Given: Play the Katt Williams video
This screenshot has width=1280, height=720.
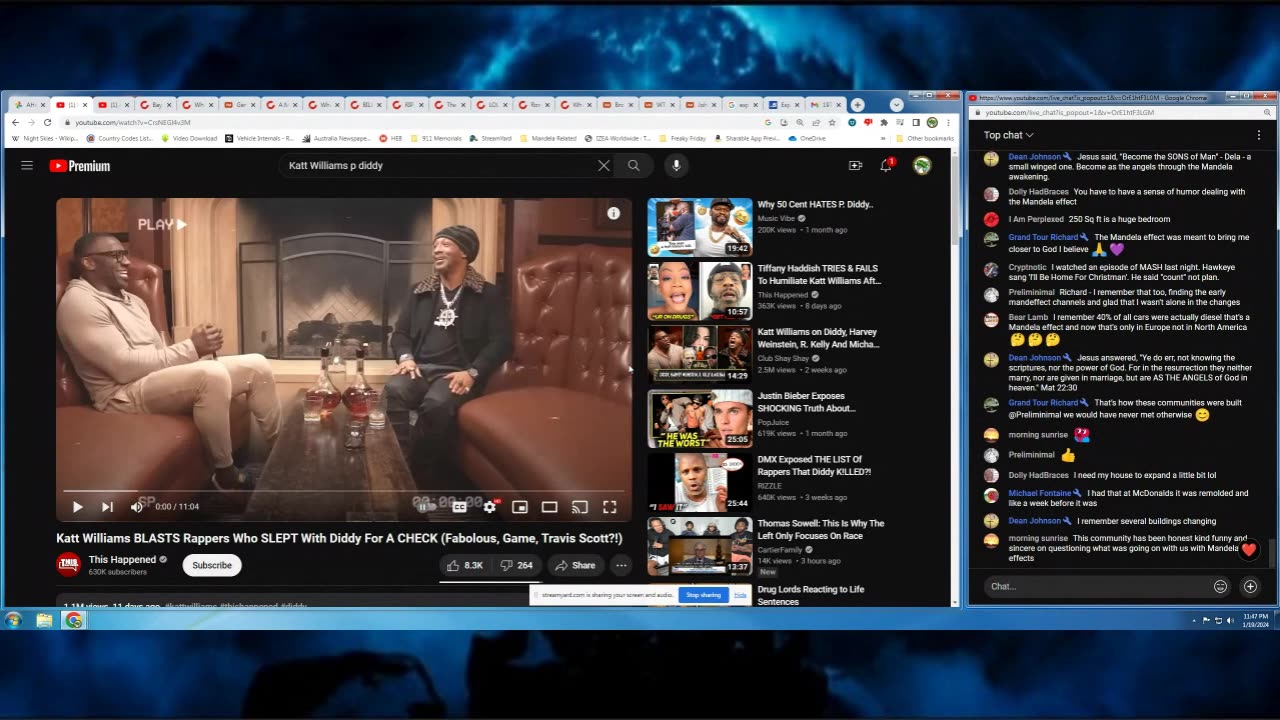Looking at the screenshot, I should 77,507.
